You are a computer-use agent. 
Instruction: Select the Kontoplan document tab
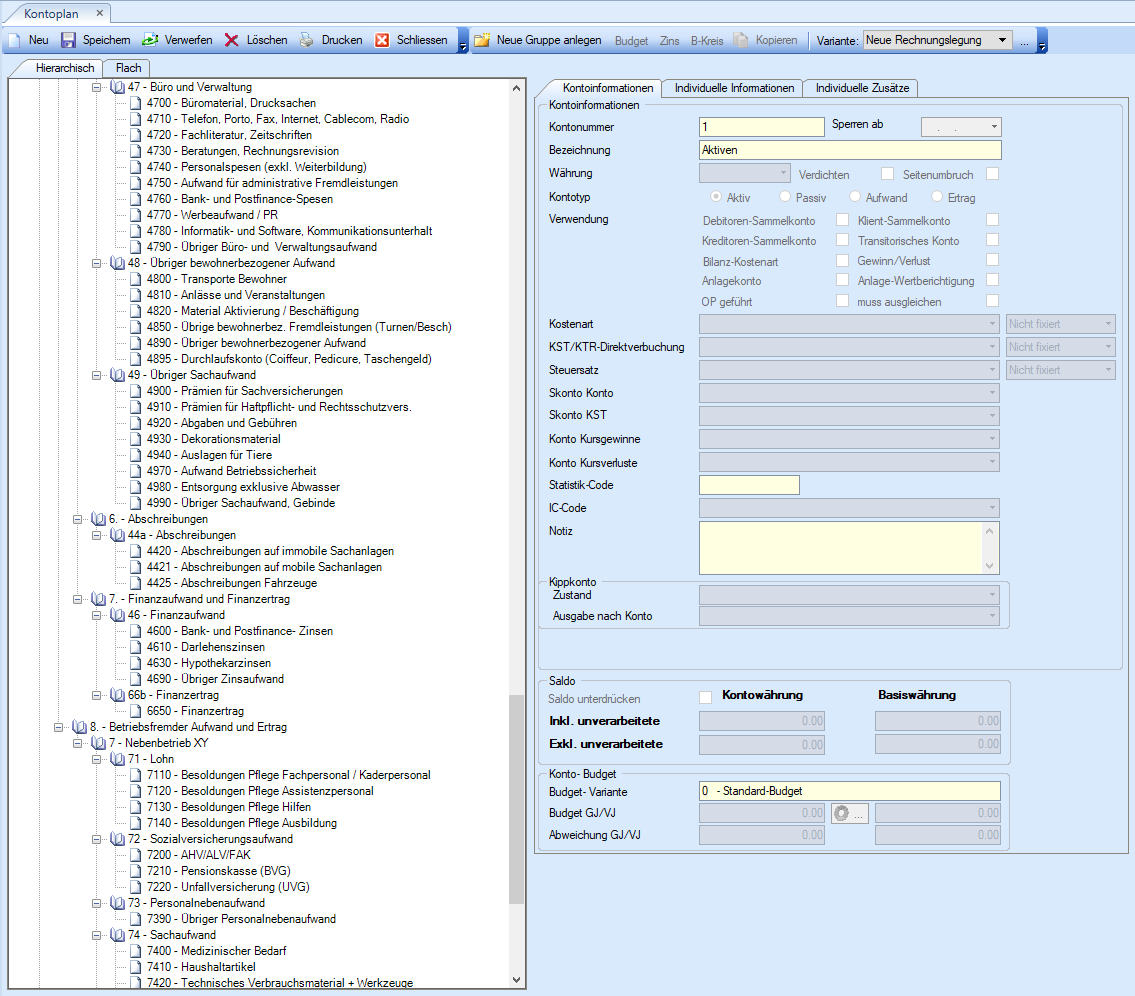(x=51, y=14)
